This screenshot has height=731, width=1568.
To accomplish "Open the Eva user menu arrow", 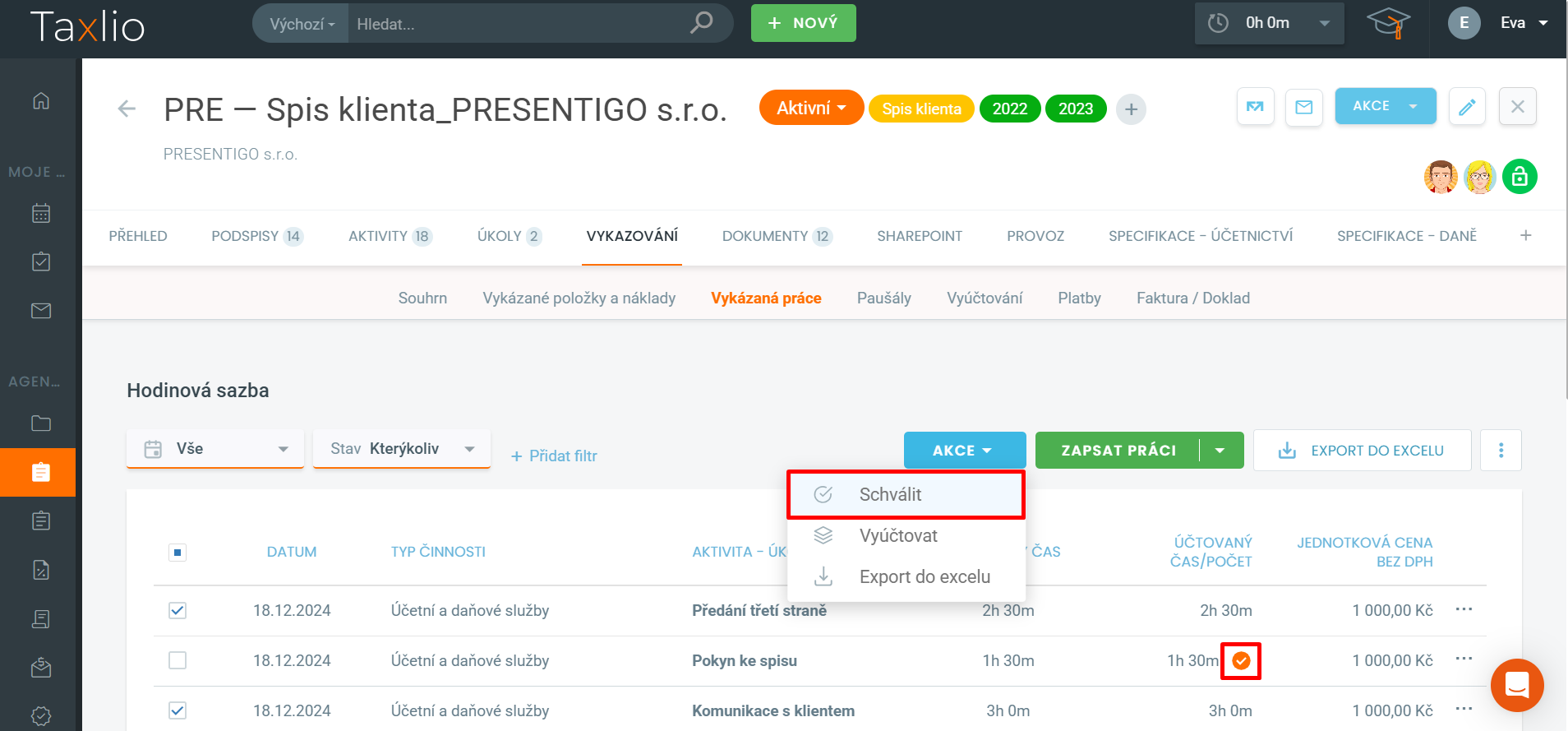I will pos(1543,23).
